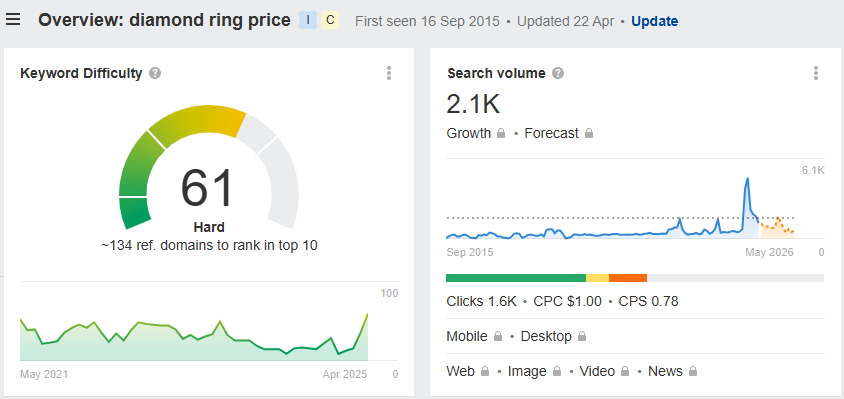Click the lock icon next to Mobile

(498, 337)
